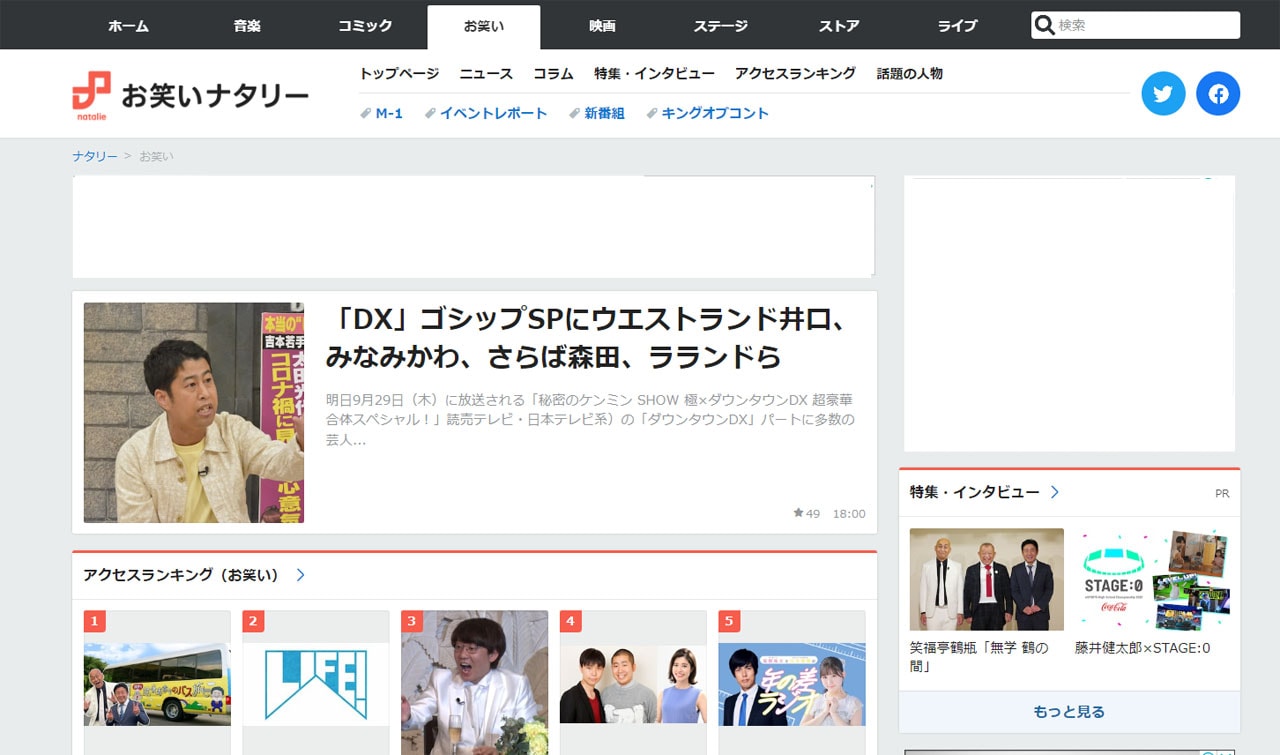Open the 映画 navigation menu item
Viewport: 1280px width, 755px height.
[601, 25]
